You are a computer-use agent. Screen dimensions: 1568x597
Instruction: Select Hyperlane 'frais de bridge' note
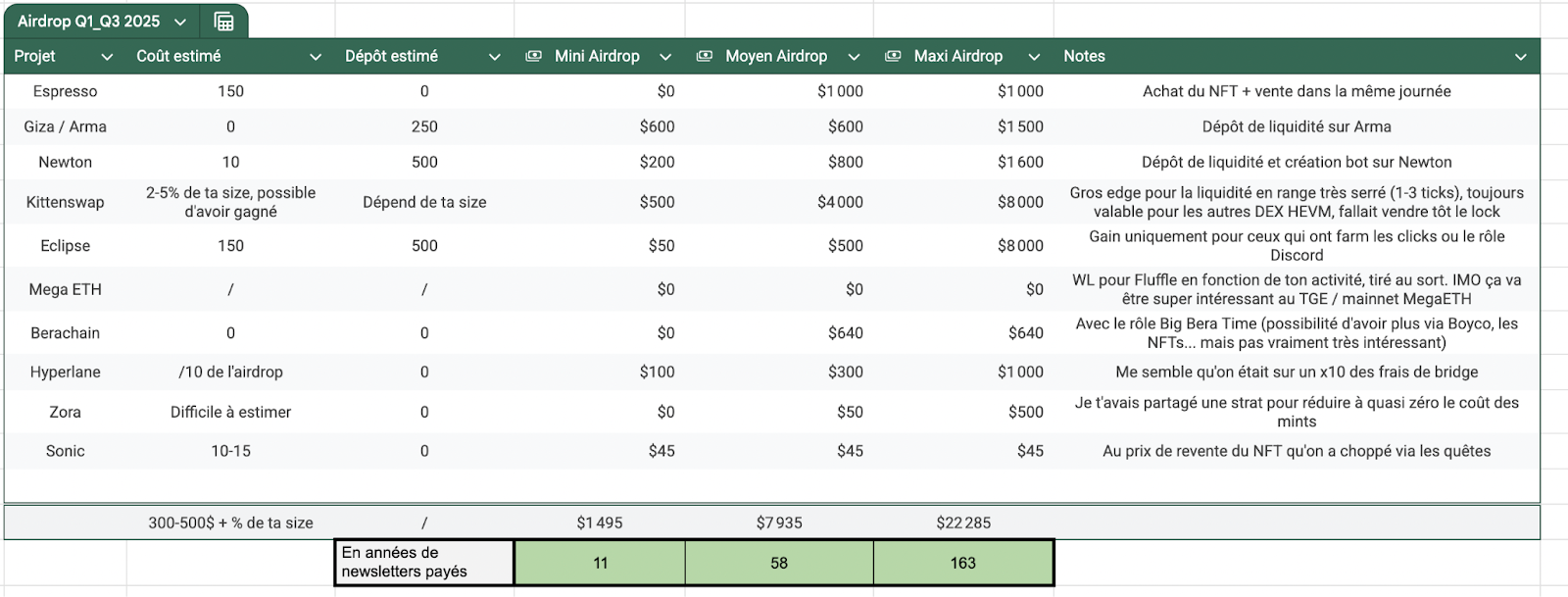[1297, 372]
